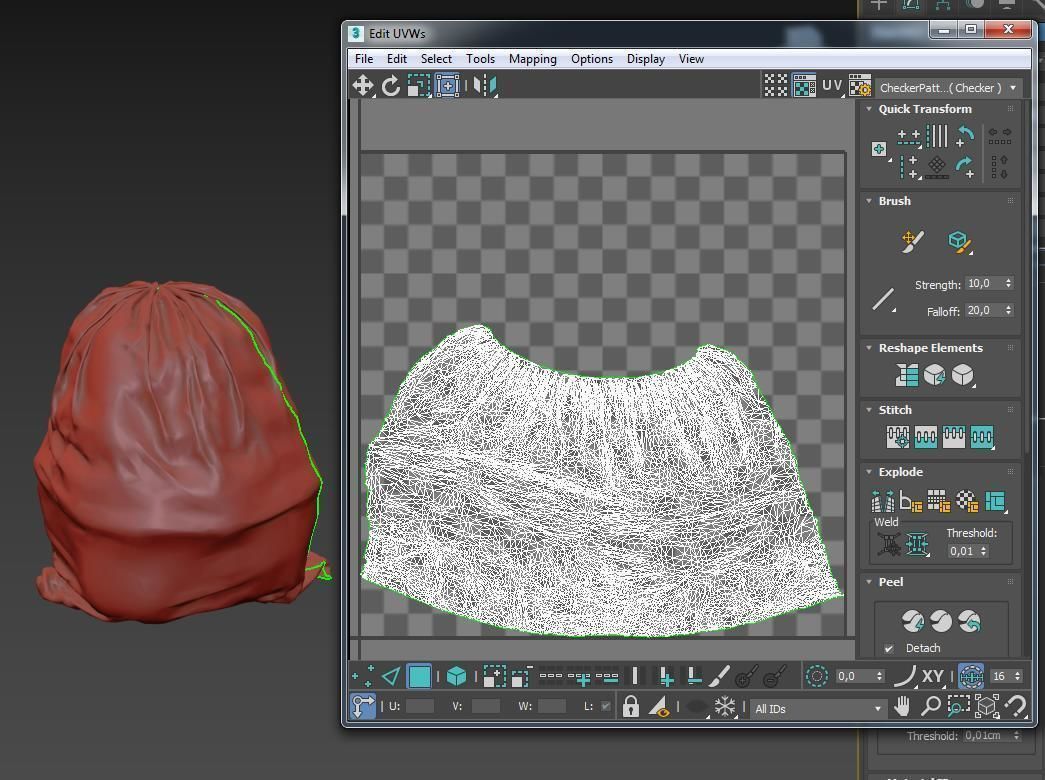Activate the Freeform Mode tool
The height and width of the screenshot is (780, 1045).
pyautogui.click(x=447, y=85)
